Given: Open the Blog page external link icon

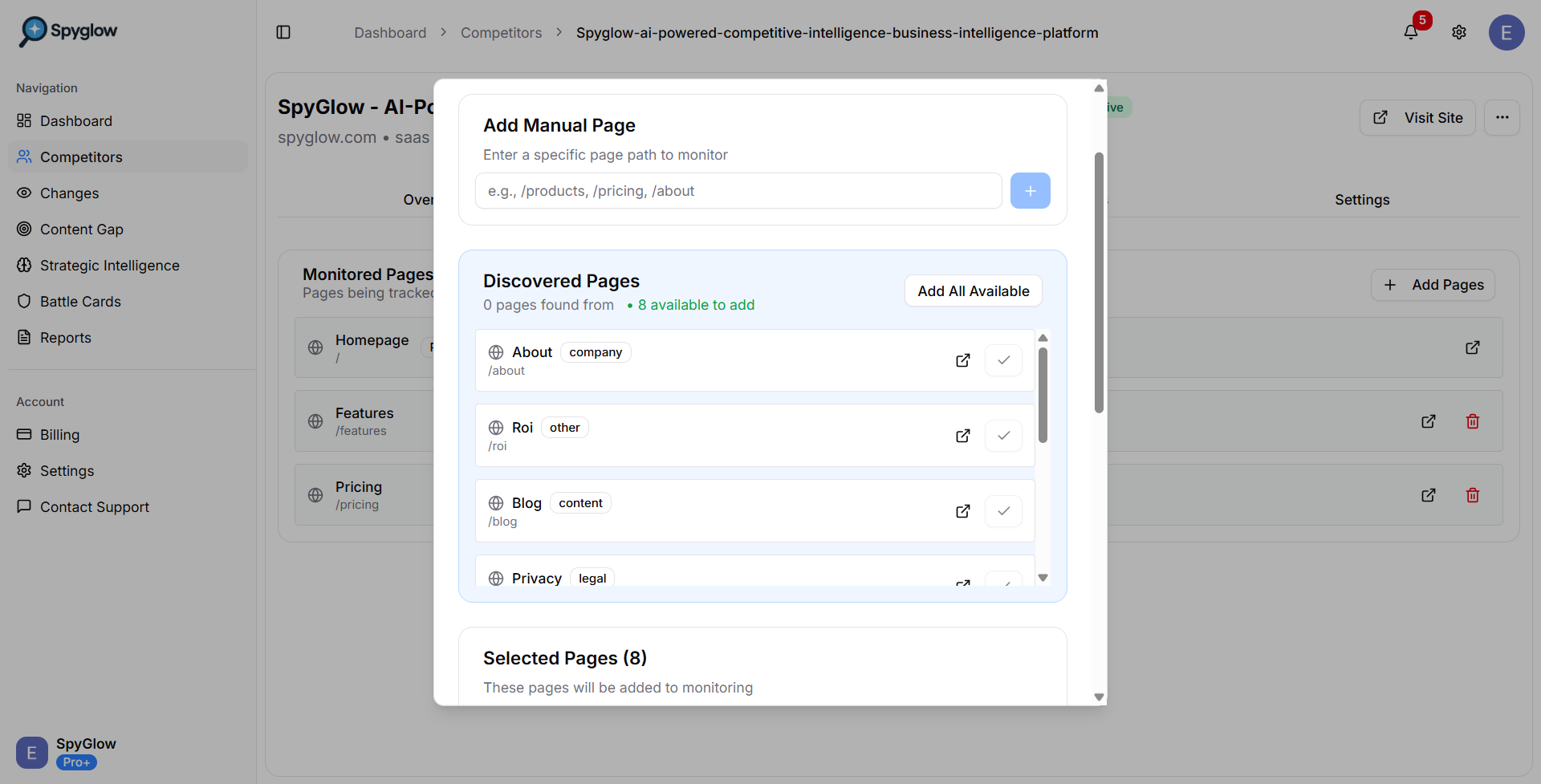Looking at the screenshot, I should point(963,511).
